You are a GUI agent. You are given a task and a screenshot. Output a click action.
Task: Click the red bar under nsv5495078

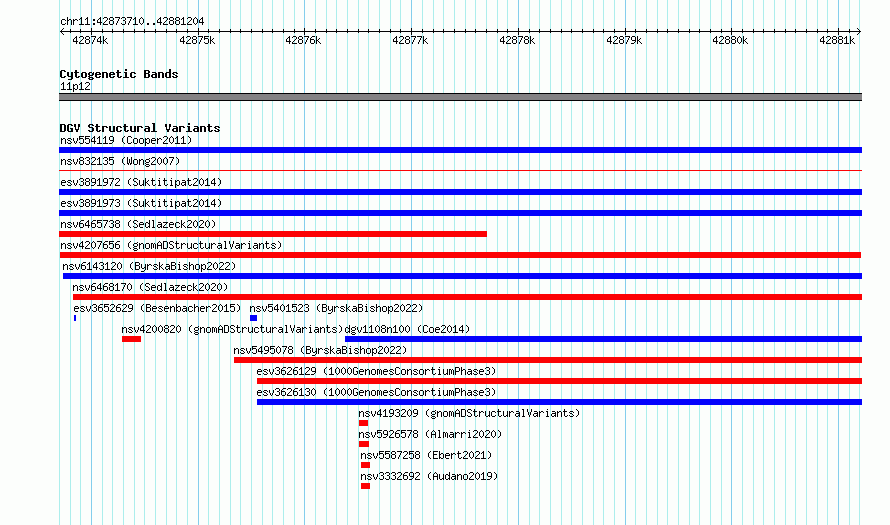coord(548,360)
